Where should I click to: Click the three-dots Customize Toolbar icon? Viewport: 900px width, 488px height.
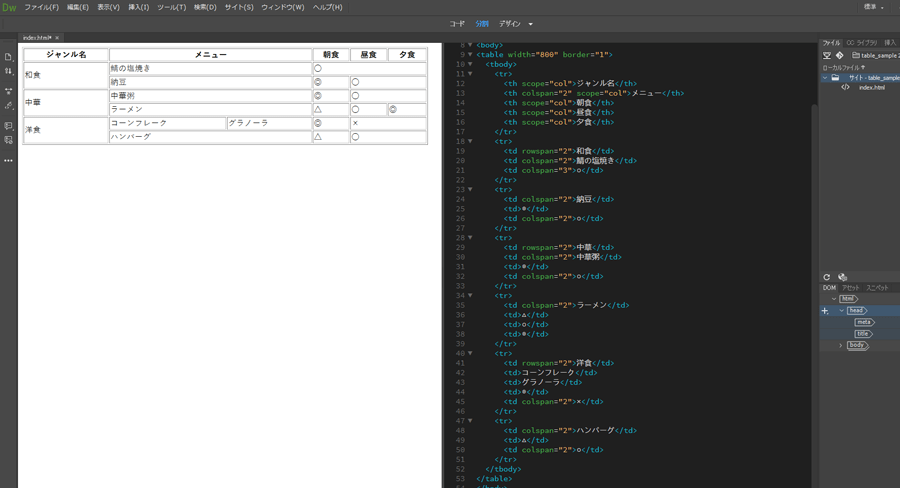8,160
